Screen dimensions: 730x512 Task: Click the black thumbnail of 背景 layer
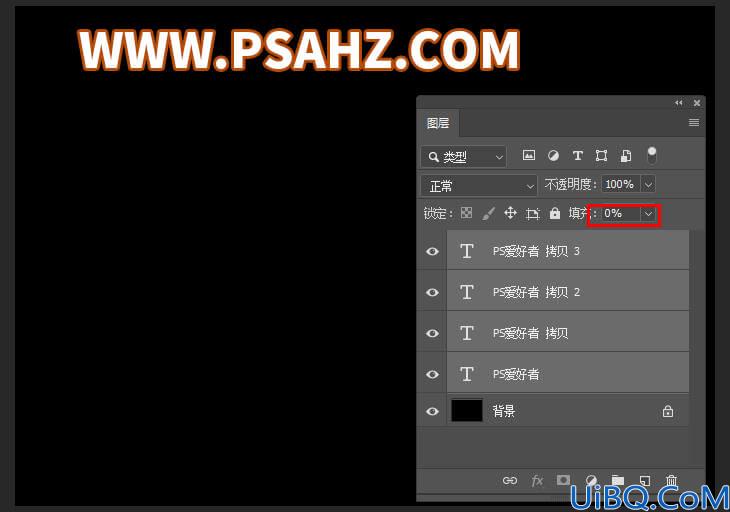click(x=466, y=410)
